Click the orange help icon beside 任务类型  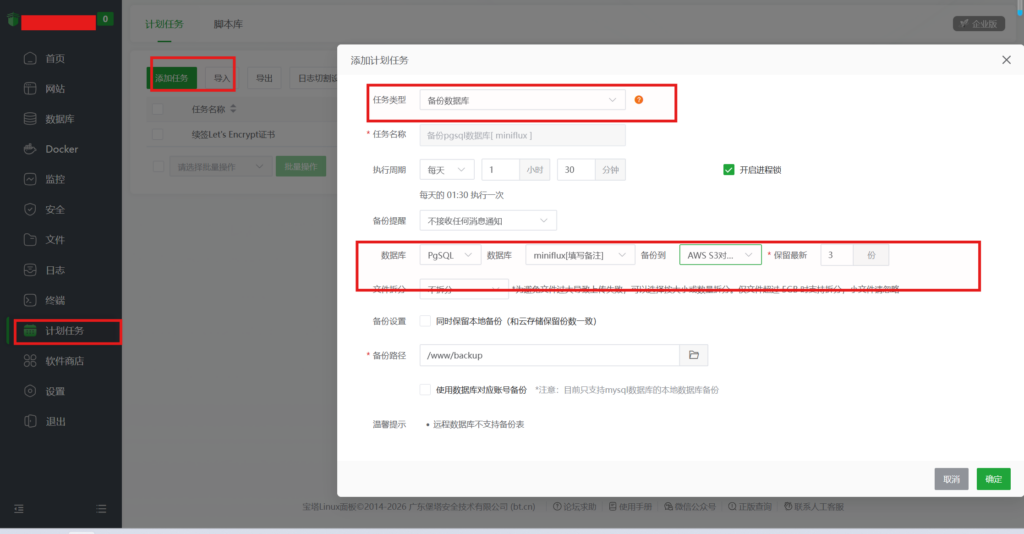click(x=638, y=100)
